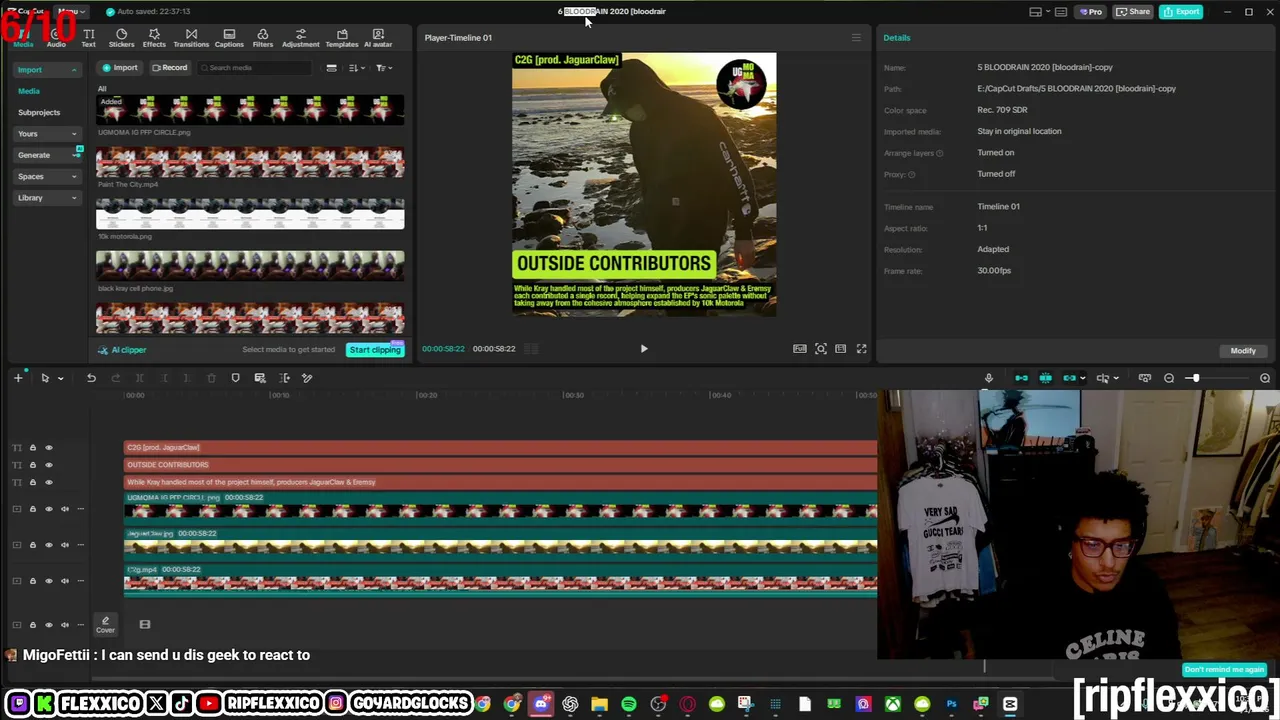Image resolution: width=1280 pixels, height=720 pixels.
Task: Open the Captions panel
Action: tap(229, 38)
